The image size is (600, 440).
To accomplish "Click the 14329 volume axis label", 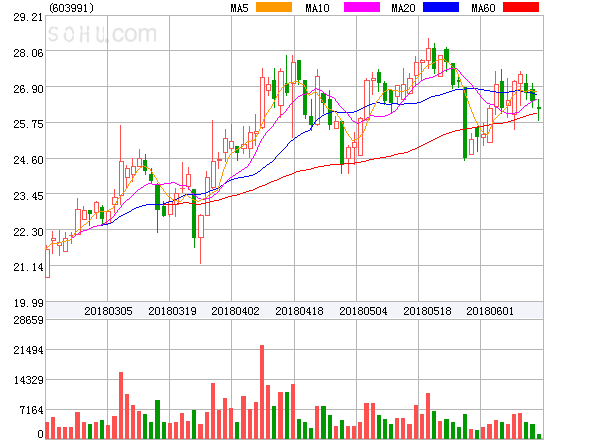I will [28, 380].
